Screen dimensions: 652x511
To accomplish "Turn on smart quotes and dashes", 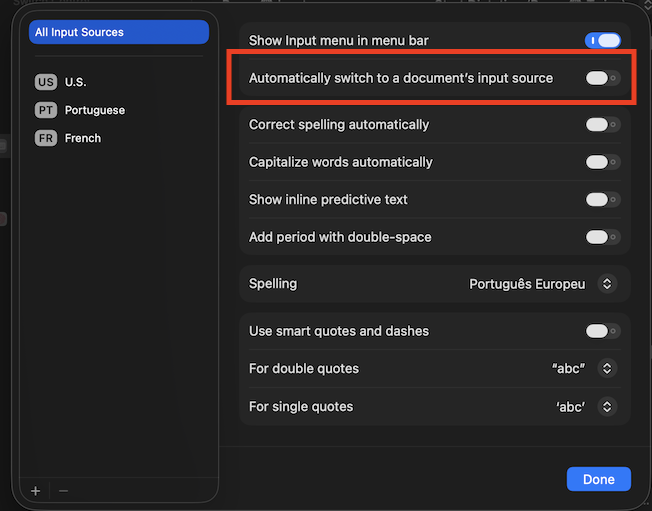I will [602, 331].
